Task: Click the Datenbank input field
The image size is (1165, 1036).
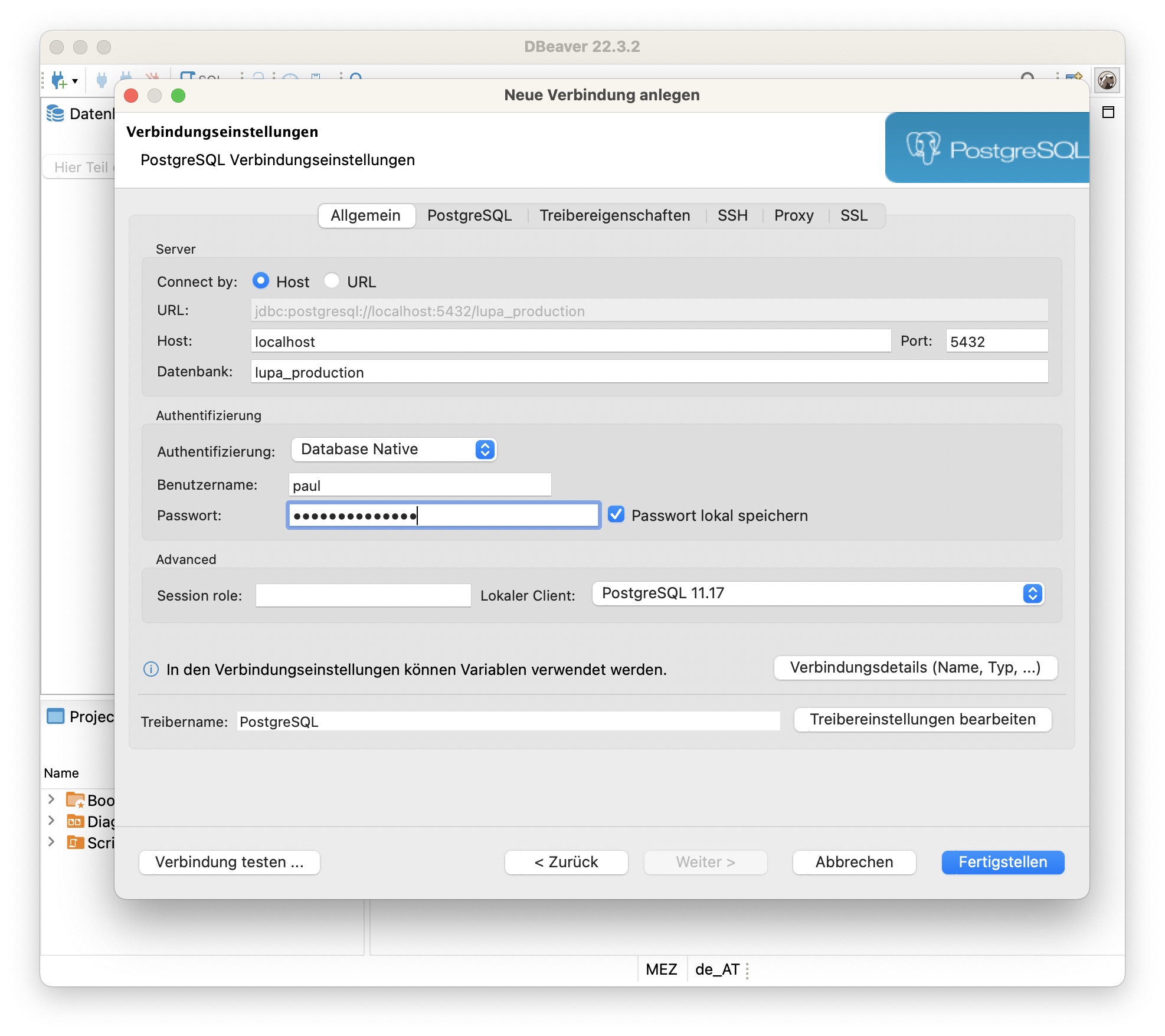Action: [649, 372]
